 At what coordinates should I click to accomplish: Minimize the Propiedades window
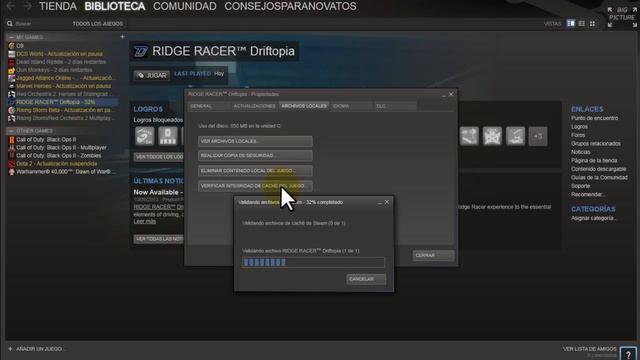(444, 95)
